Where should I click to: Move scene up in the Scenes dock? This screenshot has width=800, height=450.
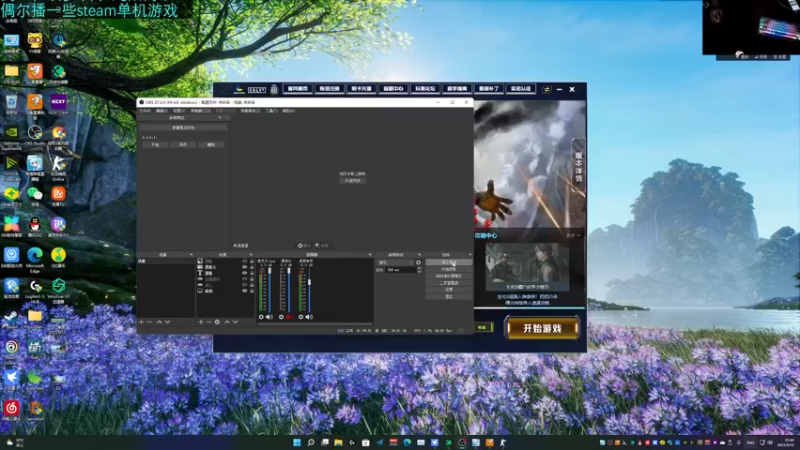[159, 322]
